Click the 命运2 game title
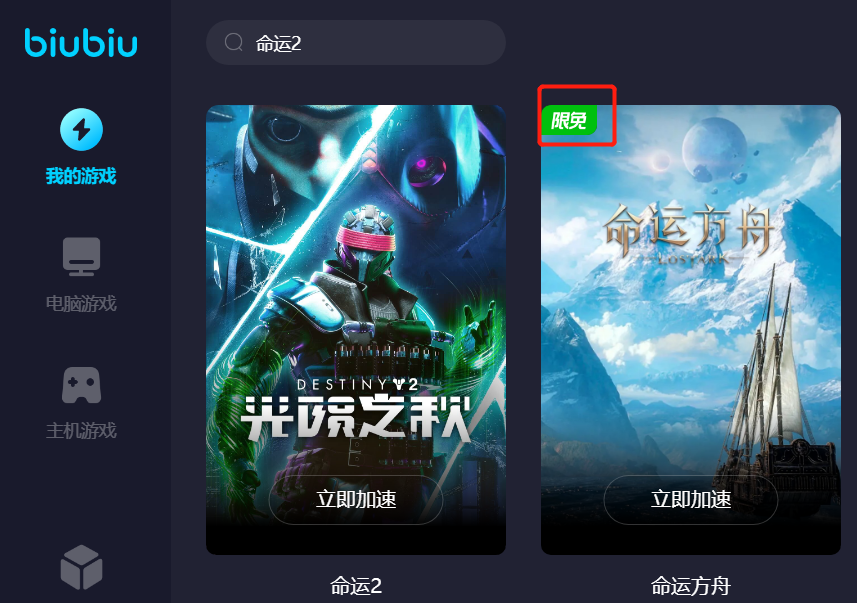Image resolution: width=857 pixels, height=603 pixels. pyautogui.click(x=356, y=586)
